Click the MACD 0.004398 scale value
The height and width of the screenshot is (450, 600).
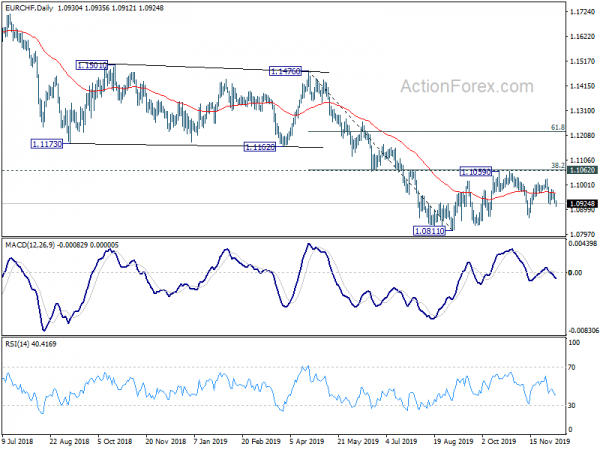click(x=583, y=243)
